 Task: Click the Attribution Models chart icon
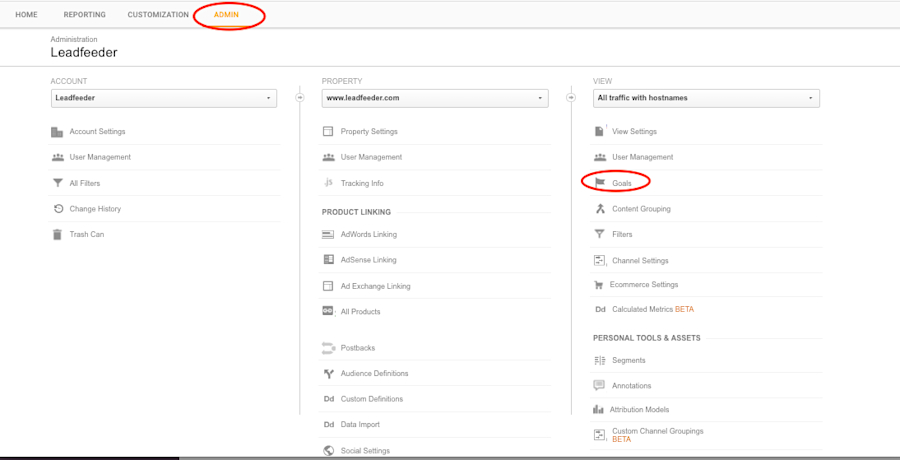tap(599, 409)
